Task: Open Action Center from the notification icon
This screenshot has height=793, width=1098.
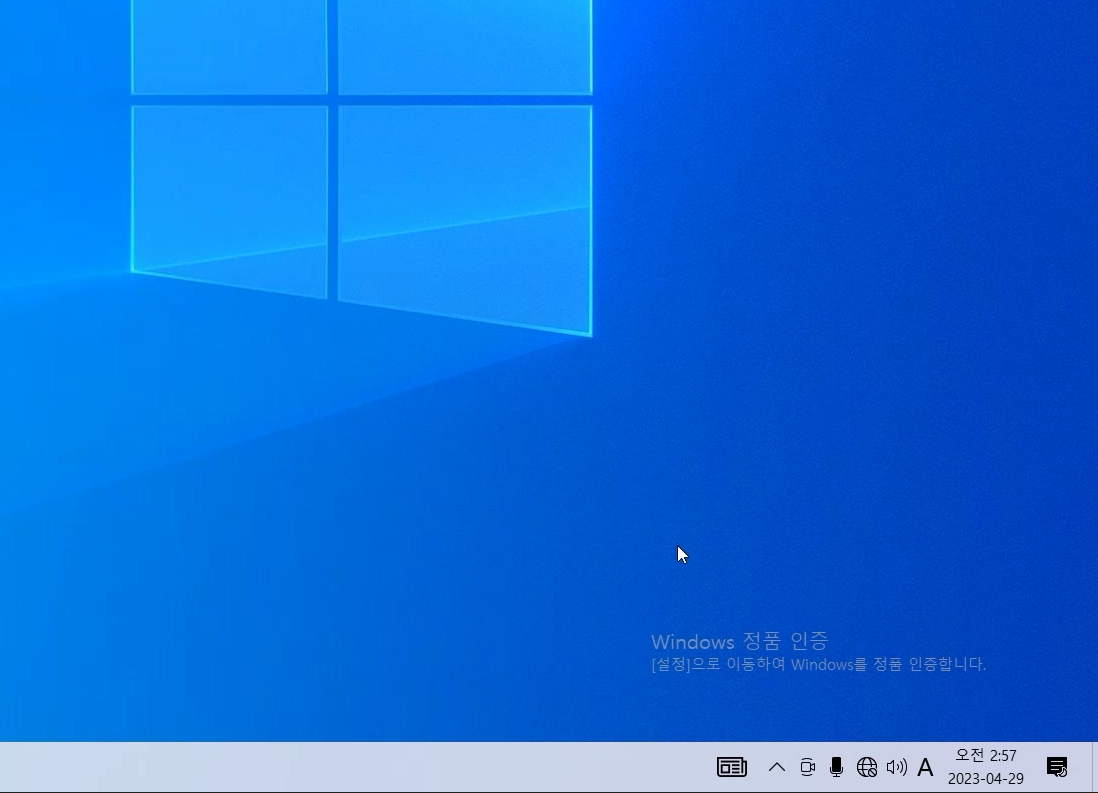Action: 1057,767
